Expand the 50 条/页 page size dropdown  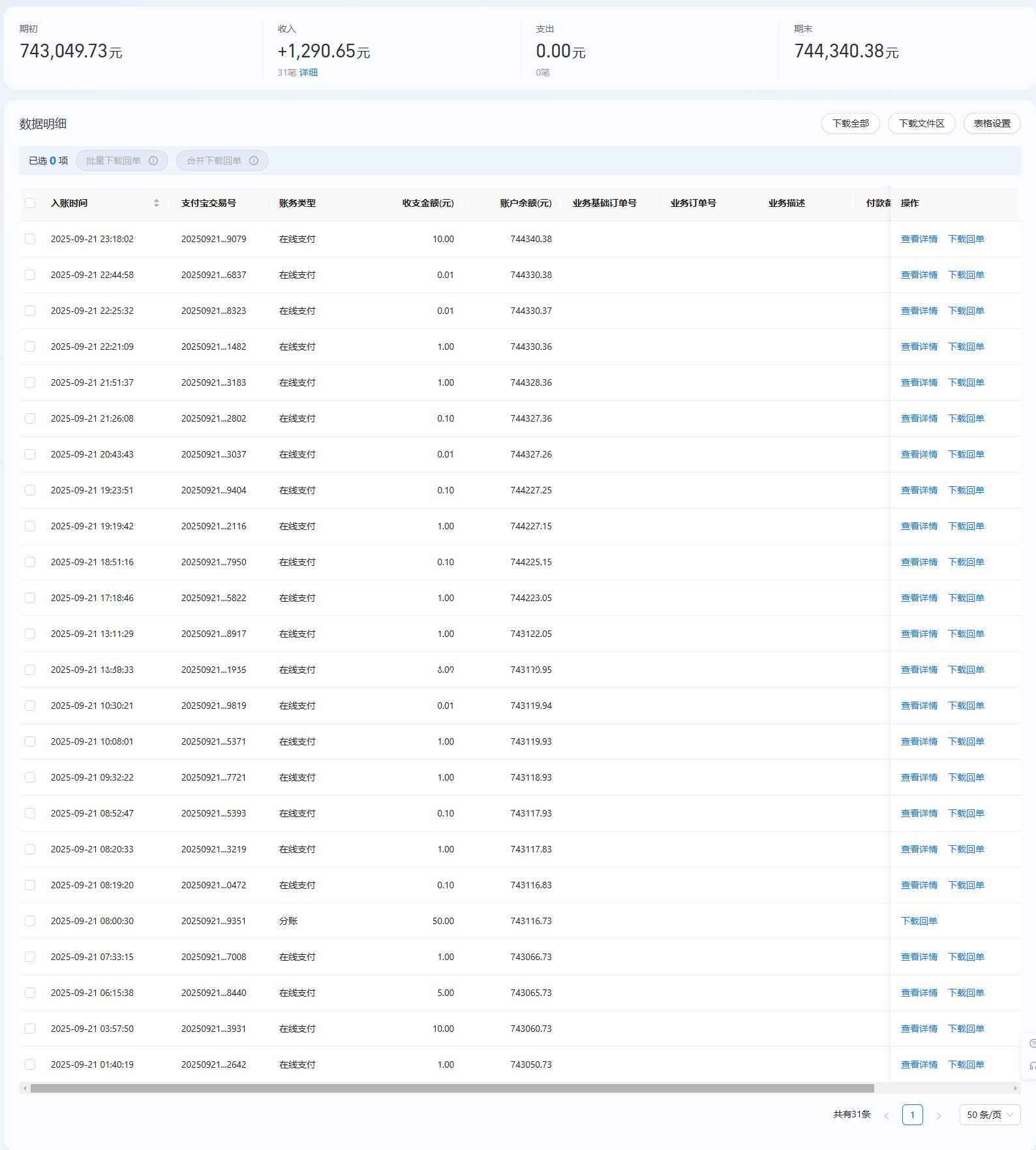[990, 1115]
